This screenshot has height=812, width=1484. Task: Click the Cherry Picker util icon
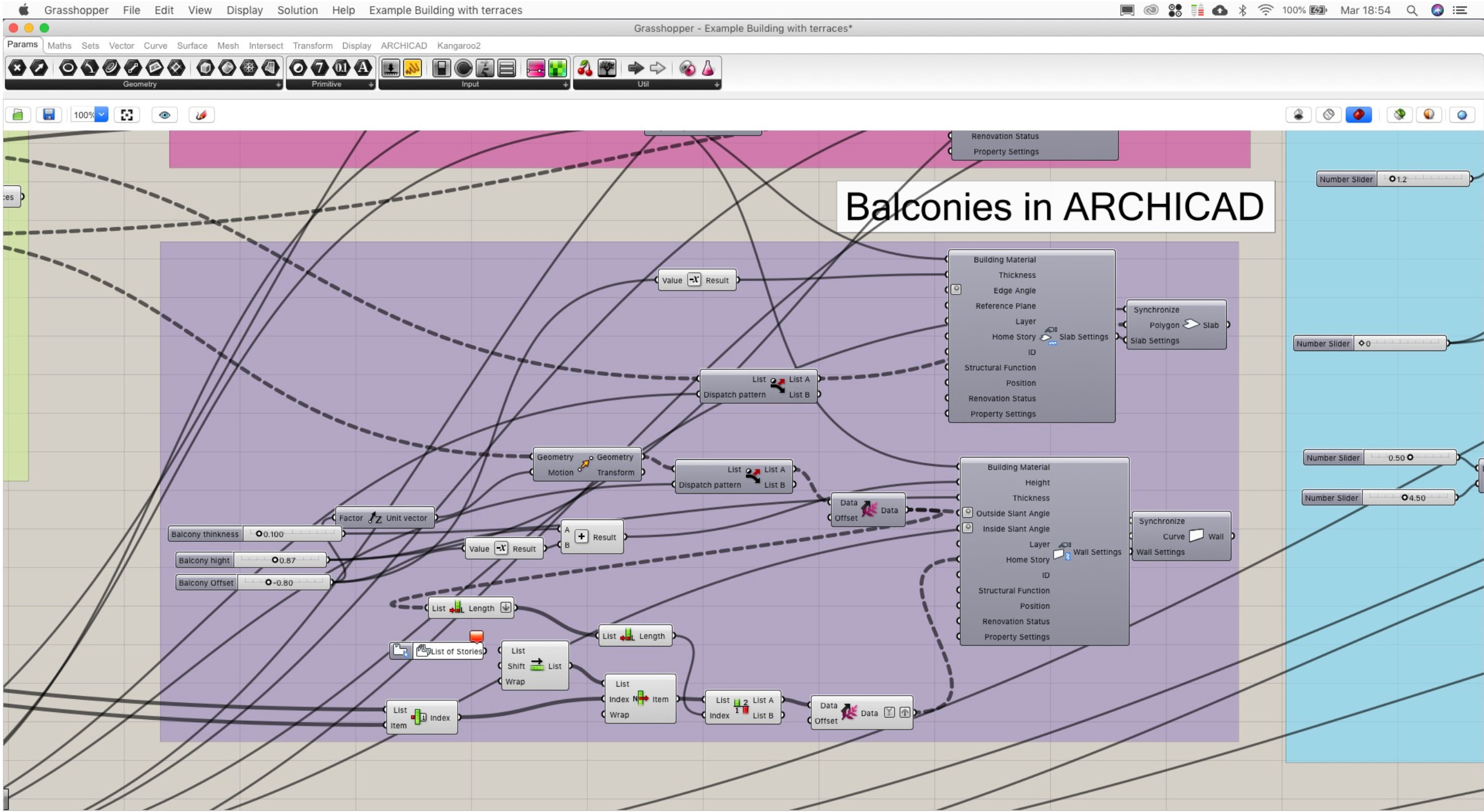pyautogui.click(x=585, y=69)
